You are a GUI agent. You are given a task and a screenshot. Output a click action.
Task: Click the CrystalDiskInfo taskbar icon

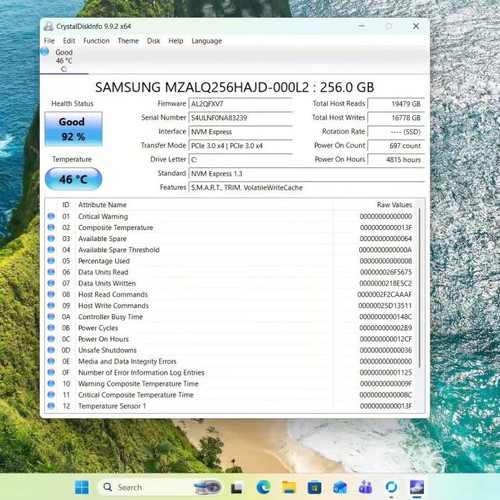click(417, 487)
